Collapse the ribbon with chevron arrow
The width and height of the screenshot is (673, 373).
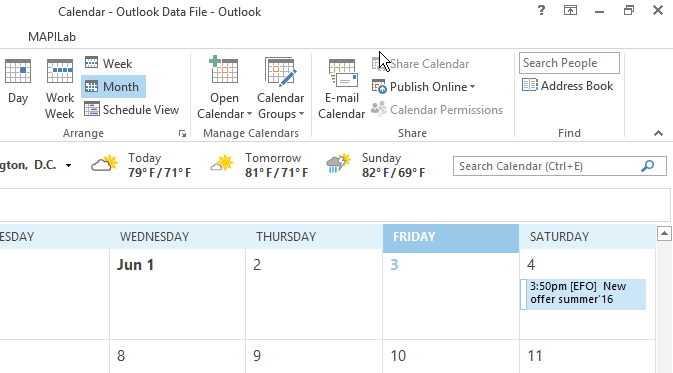[x=658, y=133]
